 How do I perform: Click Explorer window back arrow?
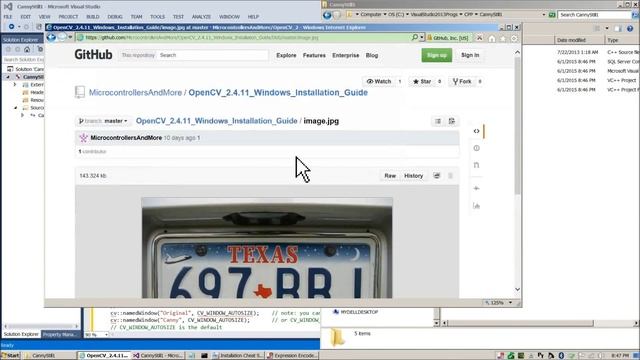pos(327,15)
